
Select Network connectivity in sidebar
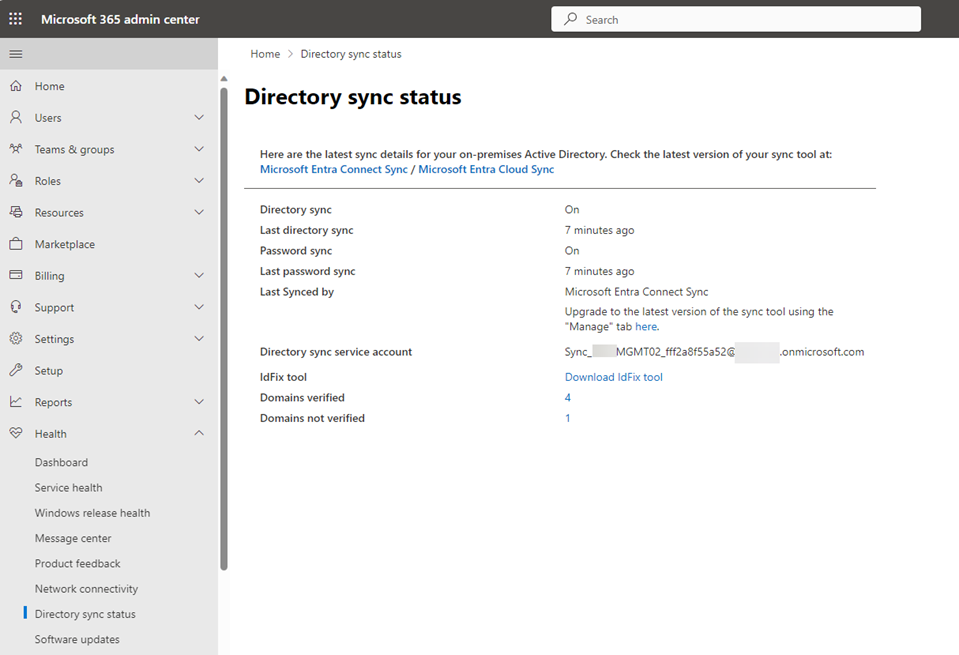pyautogui.click(x=86, y=589)
